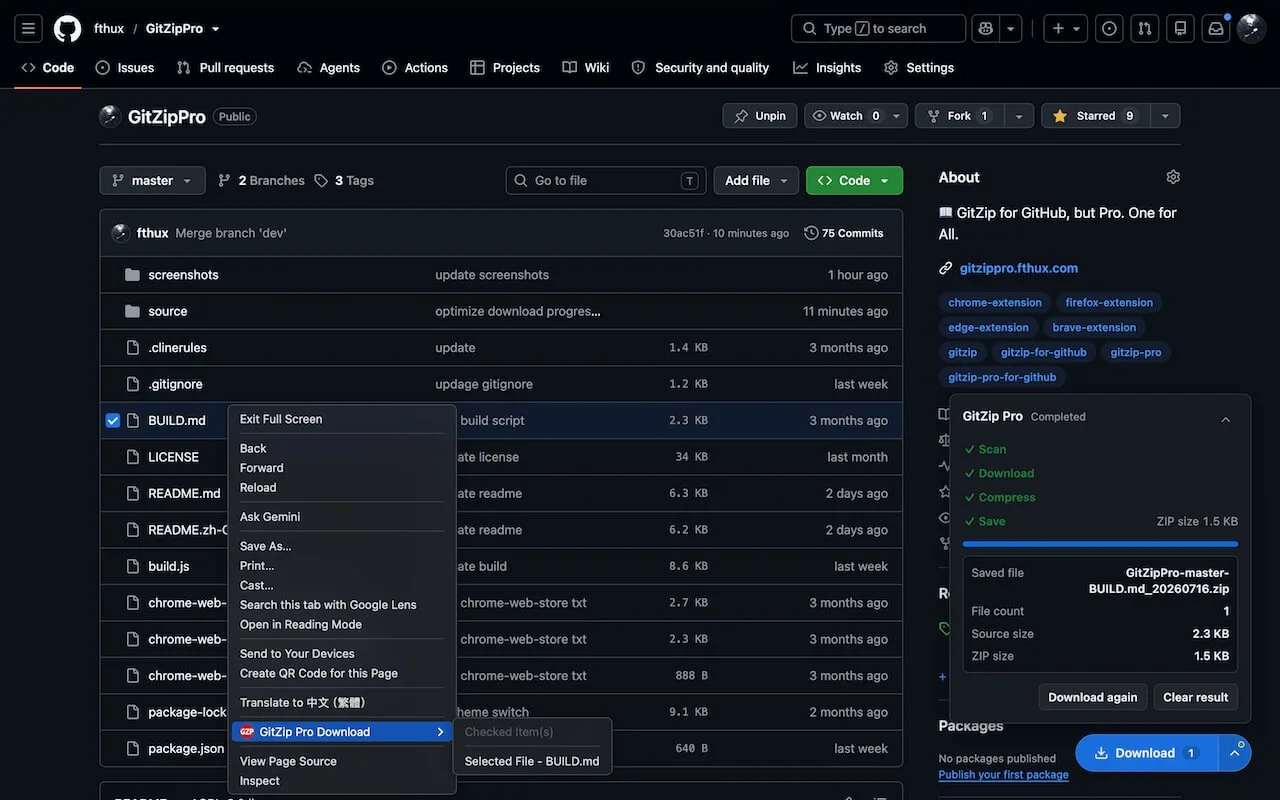
Task: Open the package.json file
Action: pyautogui.click(x=186, y=749)
